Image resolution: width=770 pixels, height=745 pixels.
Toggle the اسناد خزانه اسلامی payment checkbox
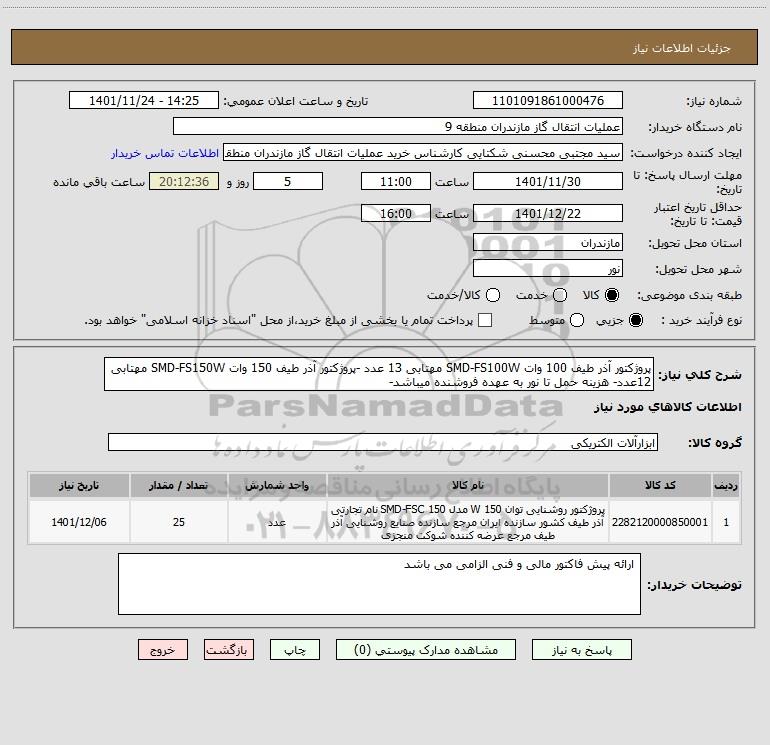point(485,320)
